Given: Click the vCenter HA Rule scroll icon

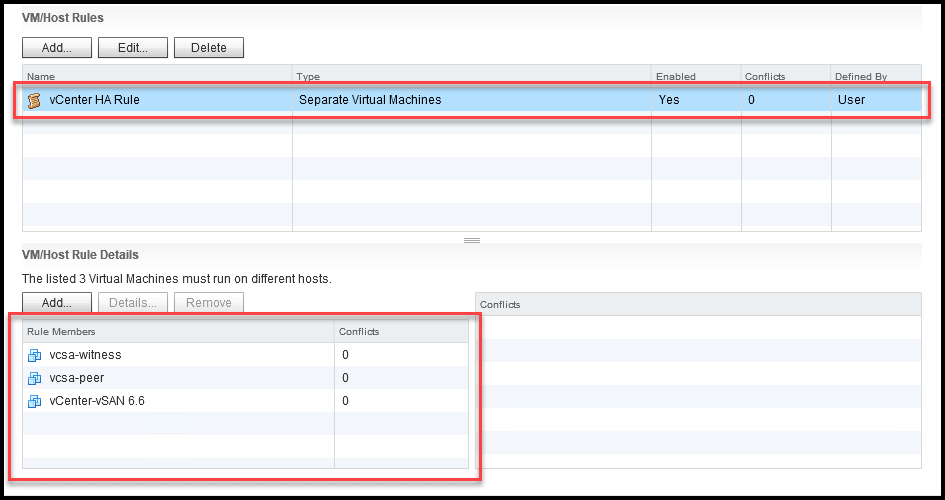Looking at the screenshot, I should 34,101.
